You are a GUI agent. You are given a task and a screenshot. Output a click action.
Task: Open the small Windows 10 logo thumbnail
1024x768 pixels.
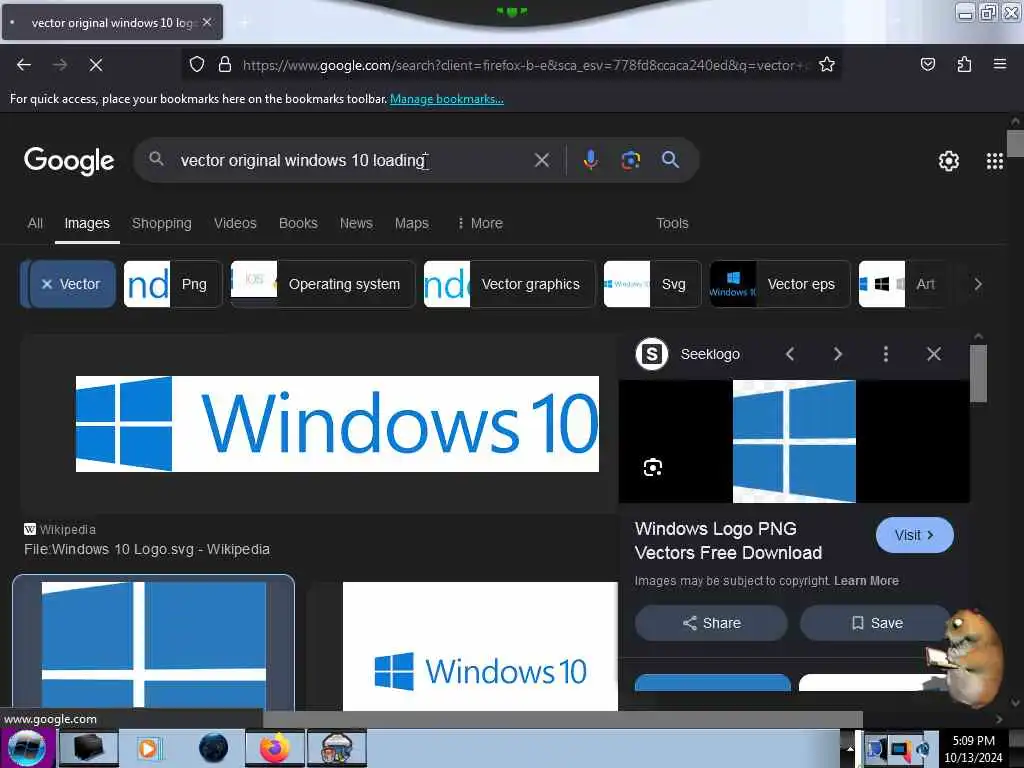[x=480, y=647]
